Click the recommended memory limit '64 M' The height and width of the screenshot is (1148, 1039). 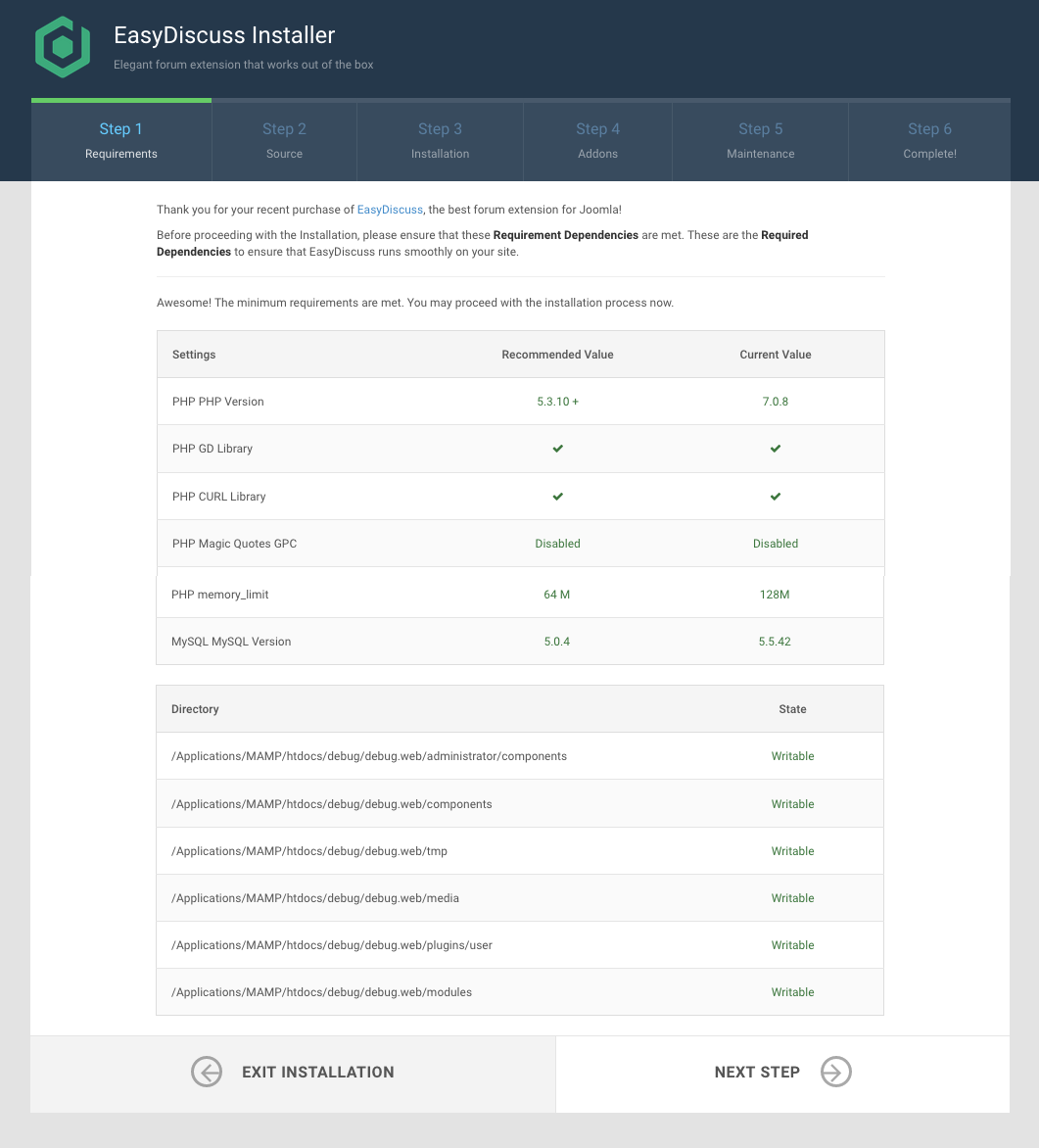[x=556, y=595]
